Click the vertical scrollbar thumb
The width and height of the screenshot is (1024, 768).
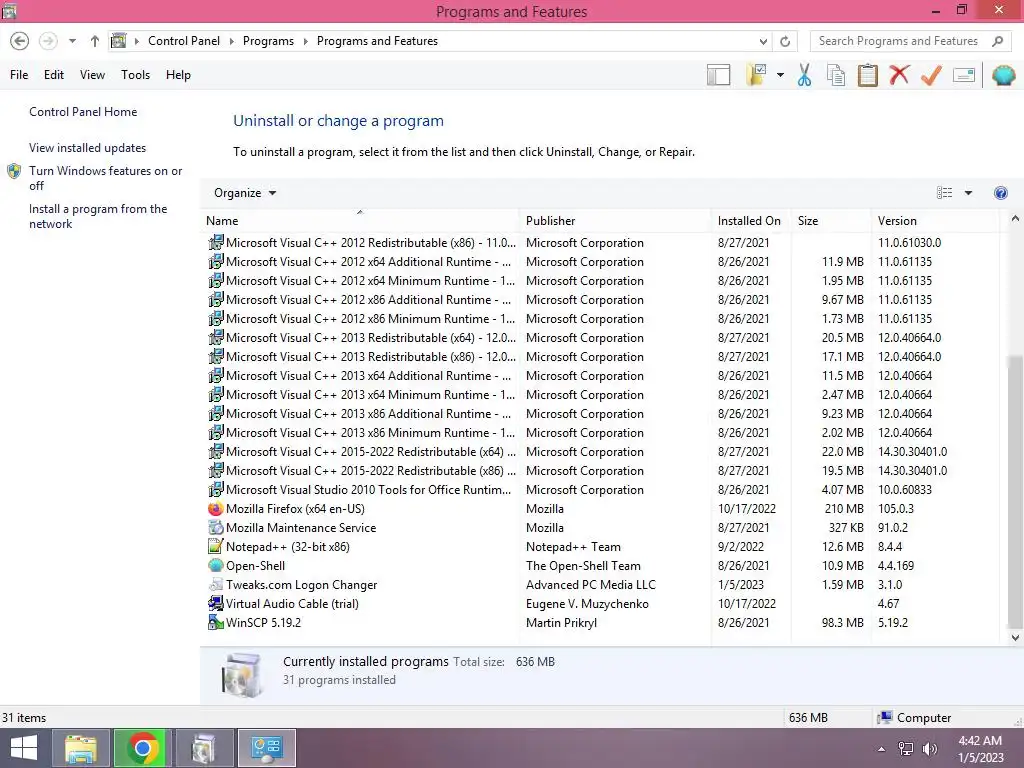[x=1015, y=490]
